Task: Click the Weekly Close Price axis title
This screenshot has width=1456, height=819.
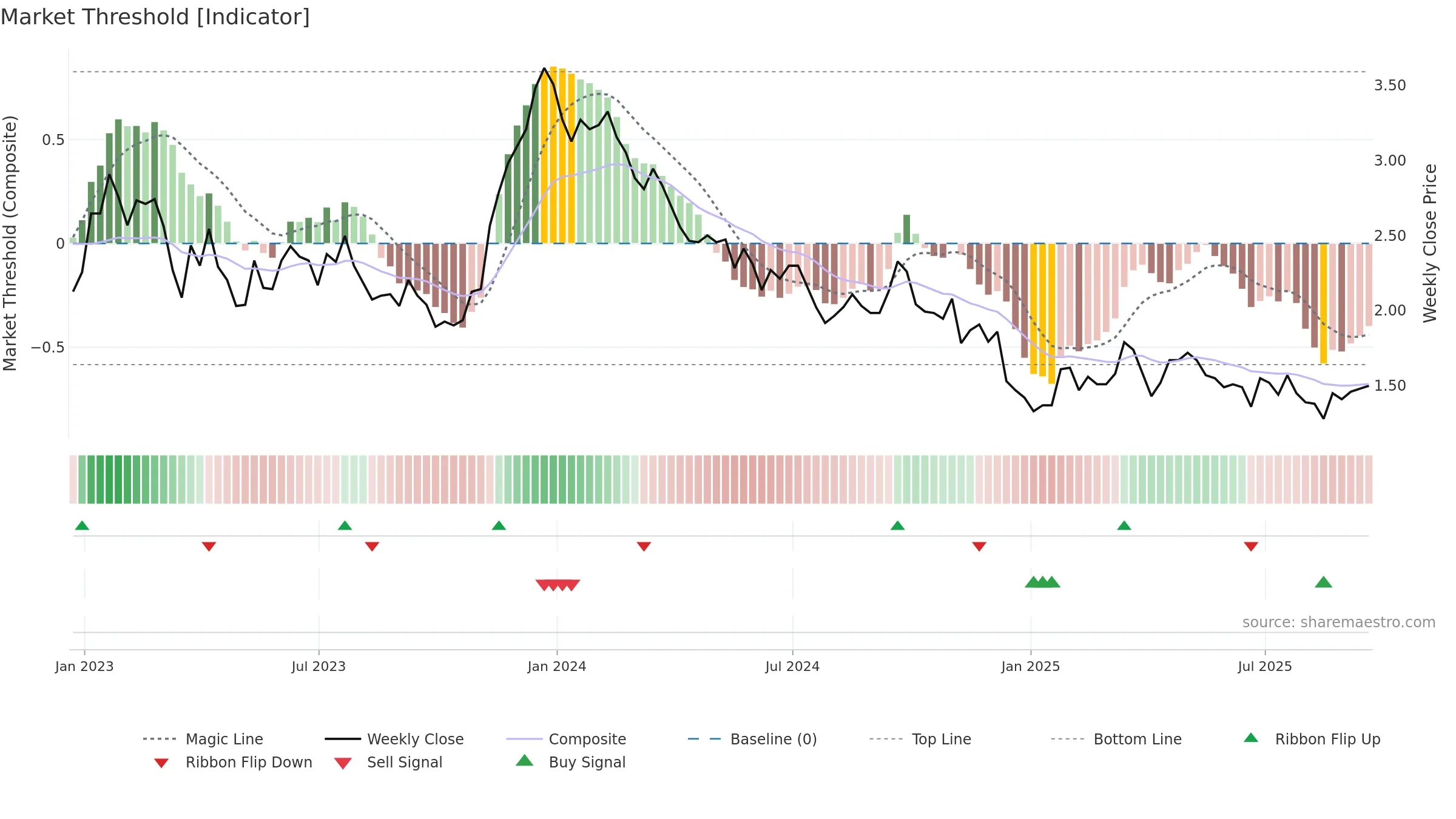Action: pyautogui.click(x=1430, y=243)
